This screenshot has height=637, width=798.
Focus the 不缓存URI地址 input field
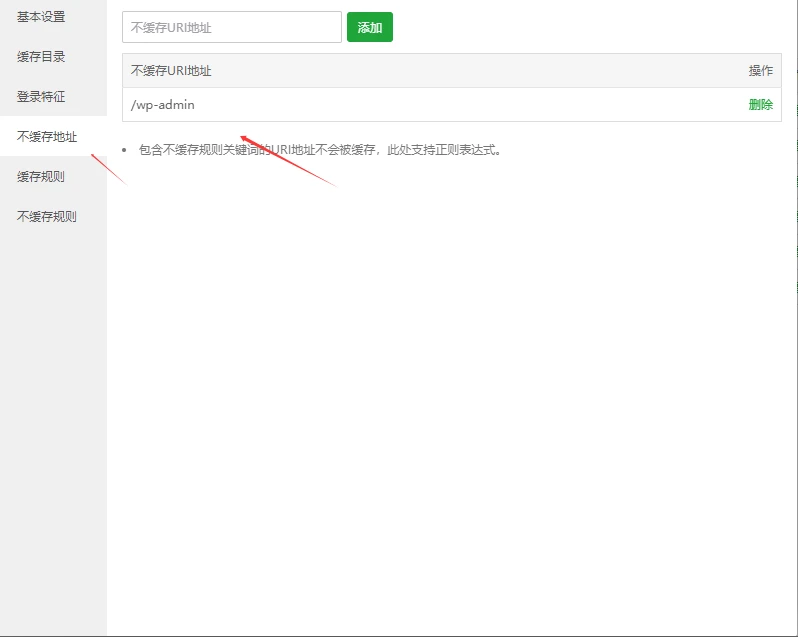(232, 27)
